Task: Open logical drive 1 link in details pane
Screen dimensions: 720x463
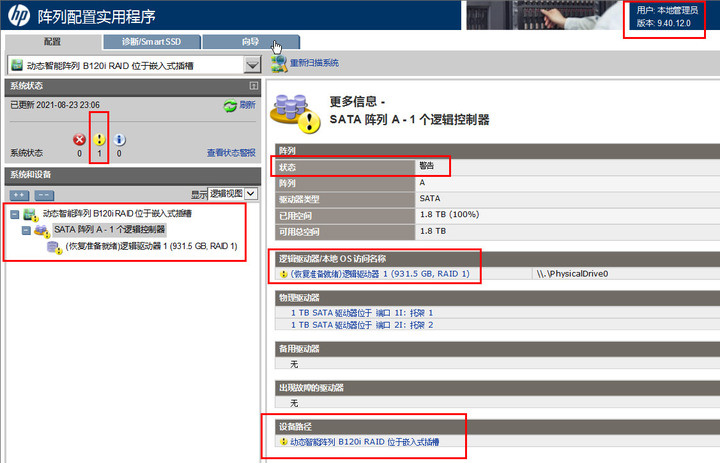Action: point(380,274)
